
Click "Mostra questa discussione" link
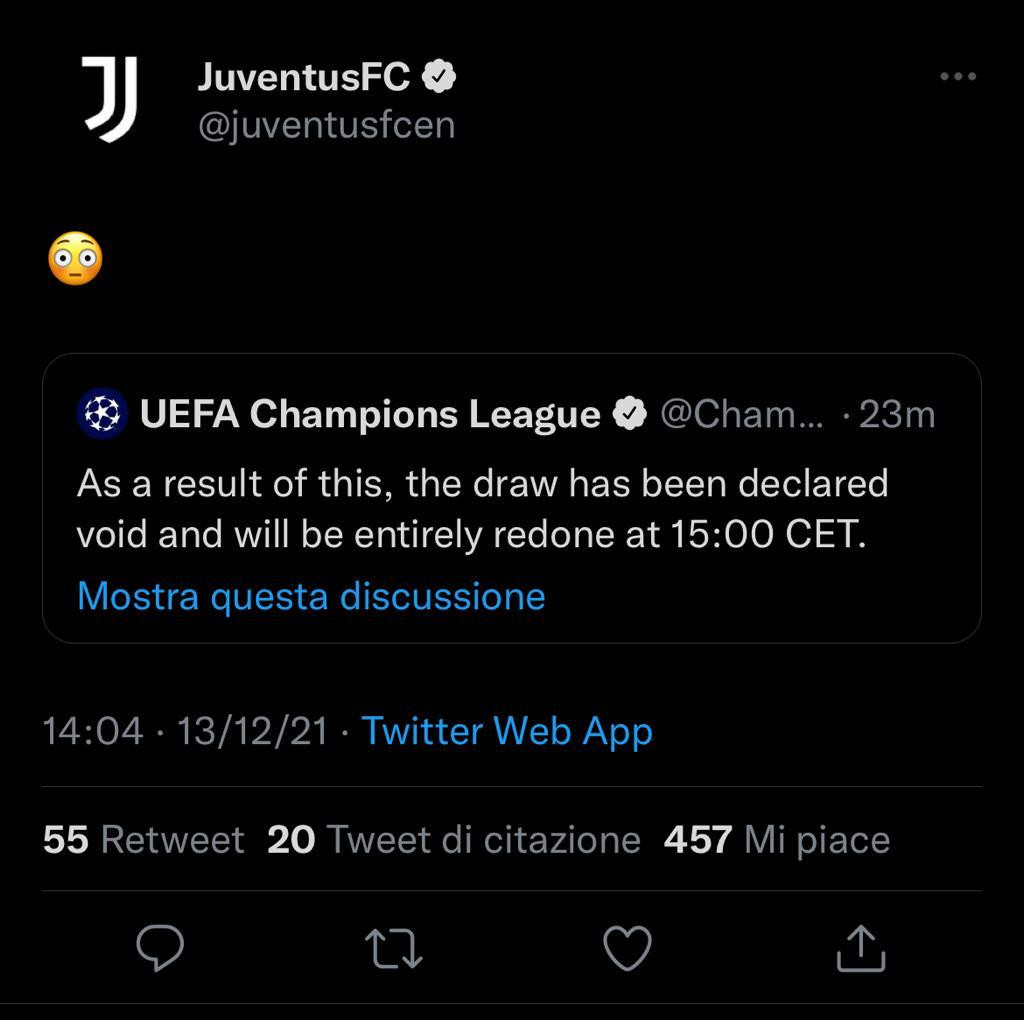coord(311,596)
